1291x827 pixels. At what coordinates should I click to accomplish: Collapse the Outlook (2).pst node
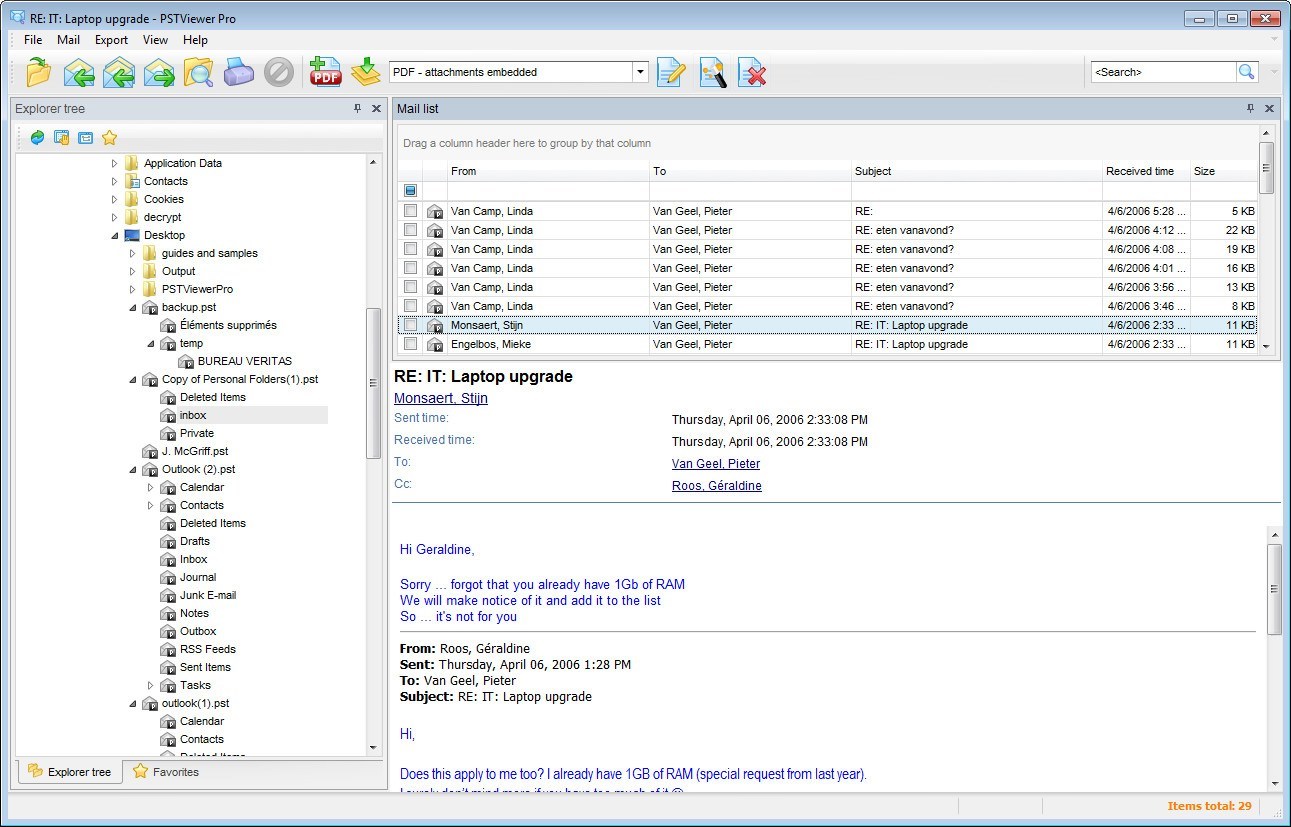tap(132, 469)
